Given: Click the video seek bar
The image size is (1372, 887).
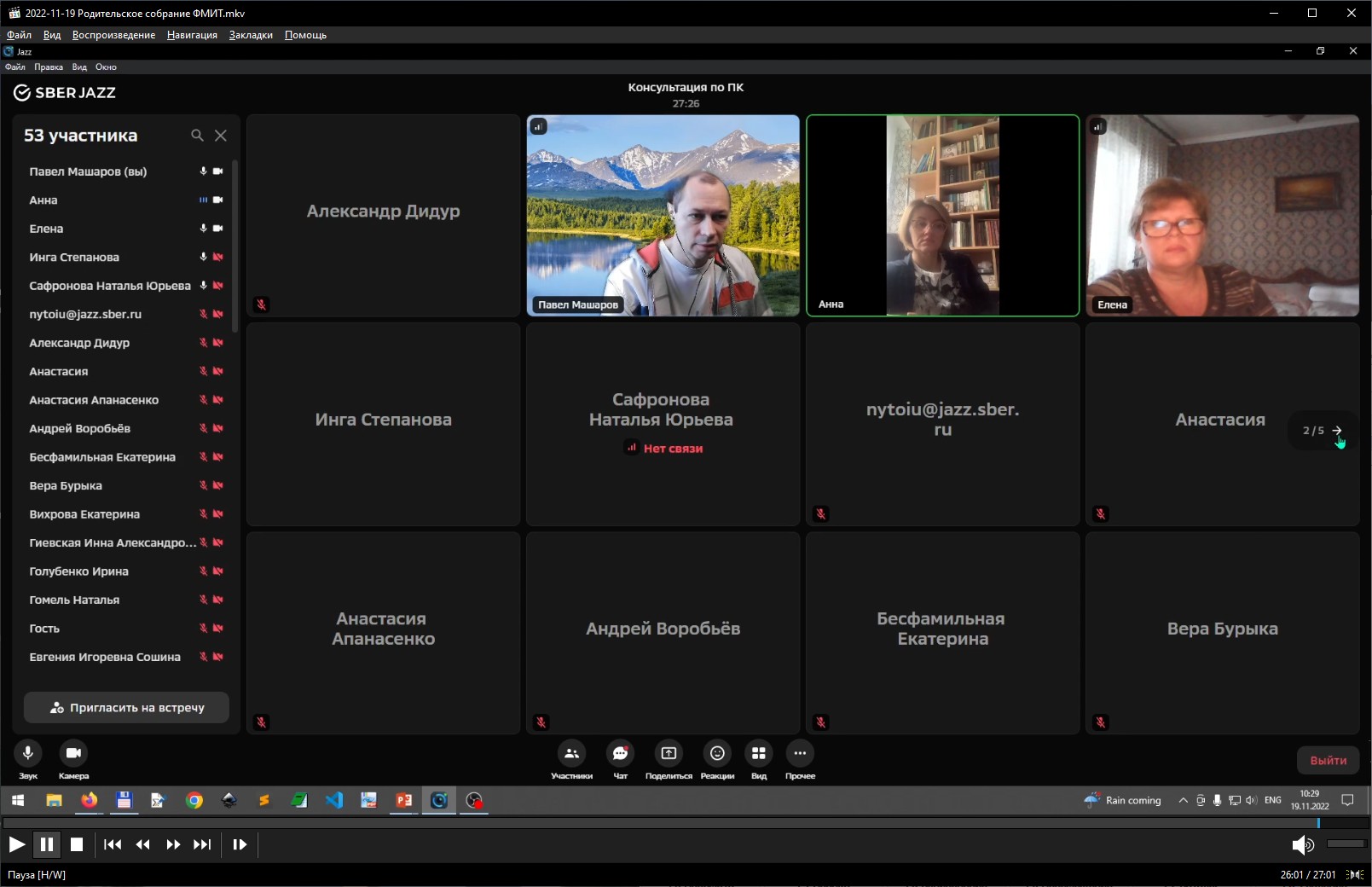Looking at the screenshot, I should pos(686,823).
